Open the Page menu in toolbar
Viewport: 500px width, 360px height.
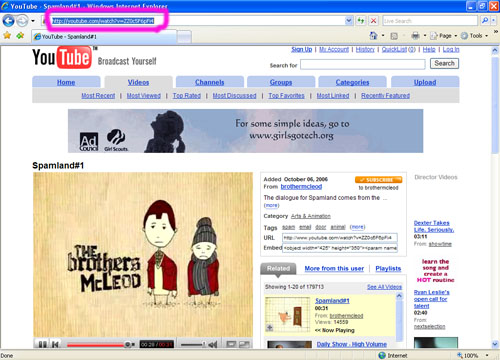443,36
